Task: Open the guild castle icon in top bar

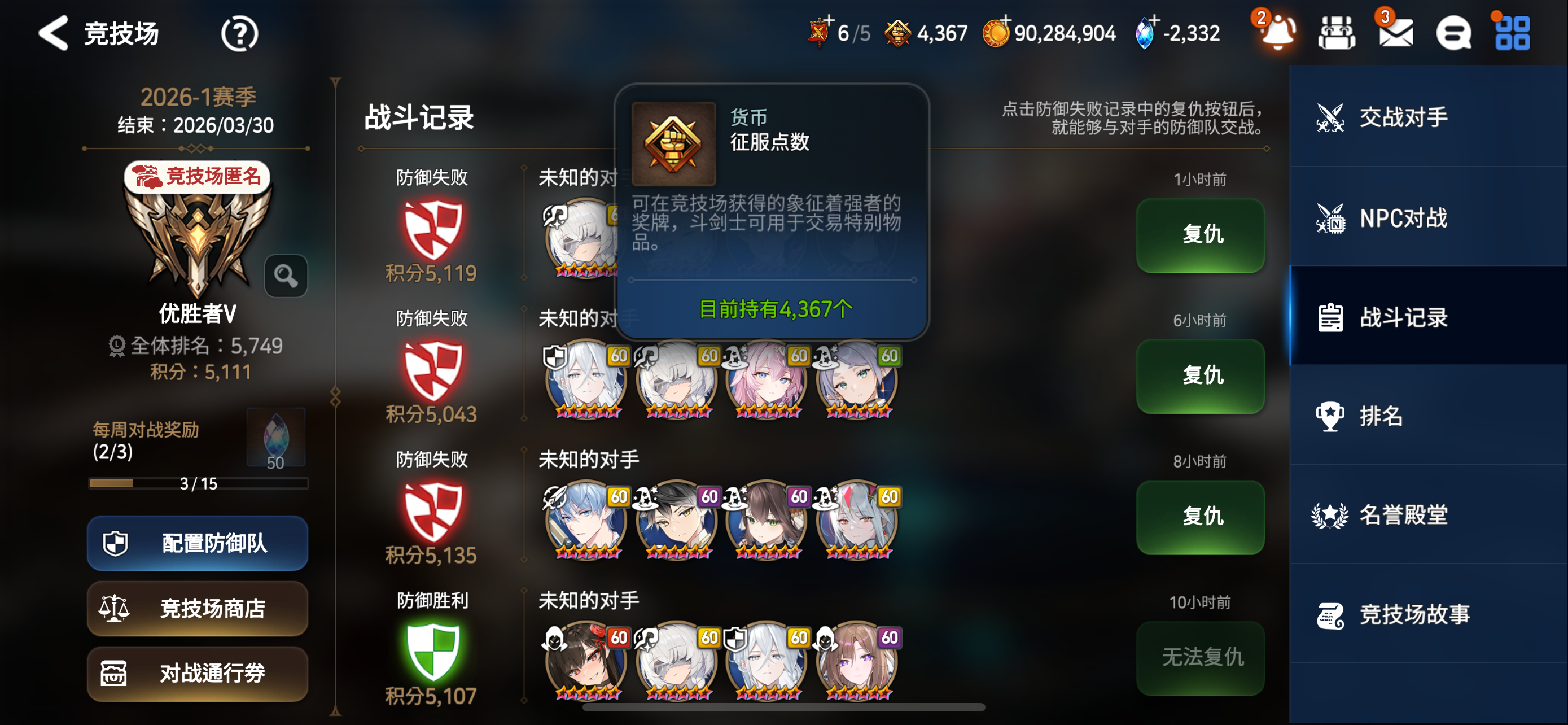Action: tap(1336, 33)
